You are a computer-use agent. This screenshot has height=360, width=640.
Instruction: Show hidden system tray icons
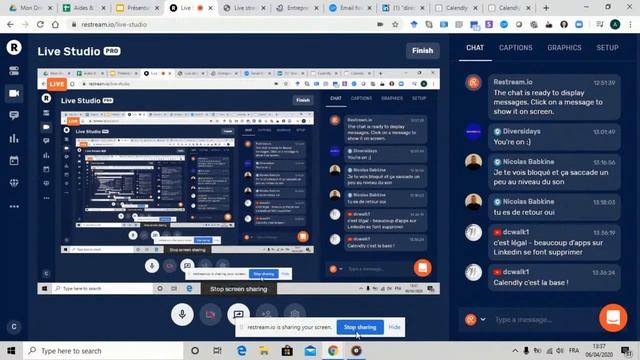[x=515, y=351]
